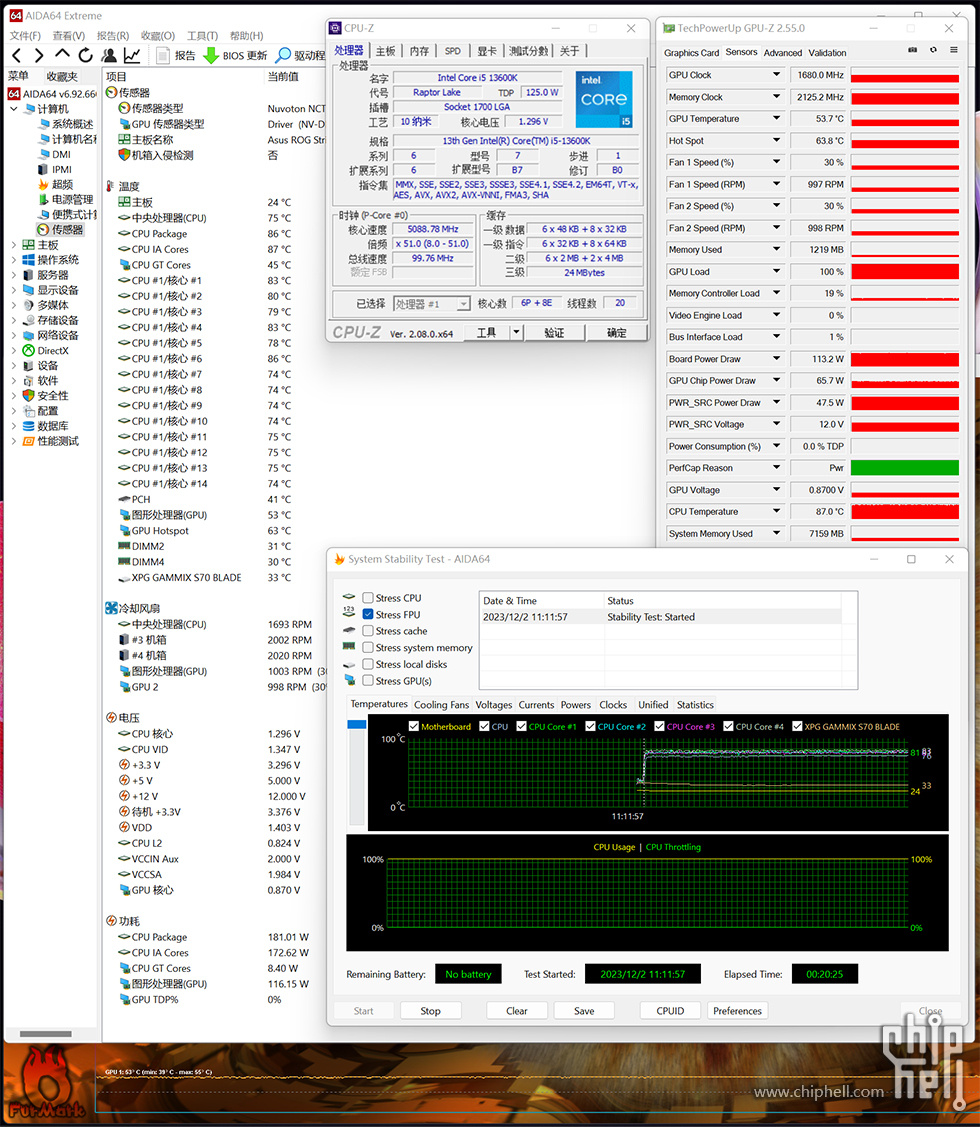Open the 处理器 #1 selection dropdown in CPU-Z
This screenshot has height=1127, width=980.
click(x=432, y=303)
